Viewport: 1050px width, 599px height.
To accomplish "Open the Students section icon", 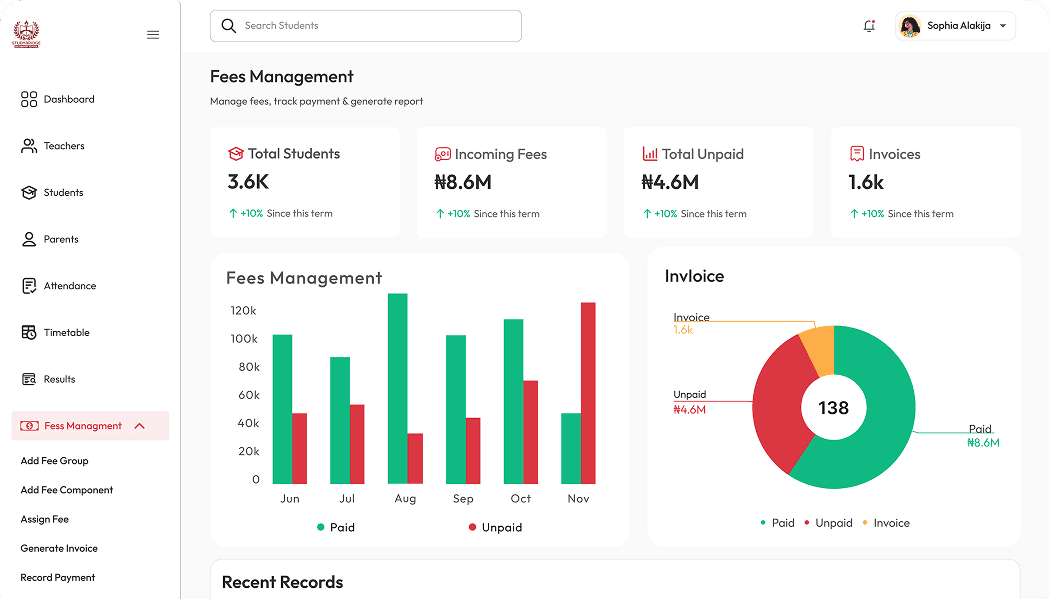I will (x=28, y=192).
